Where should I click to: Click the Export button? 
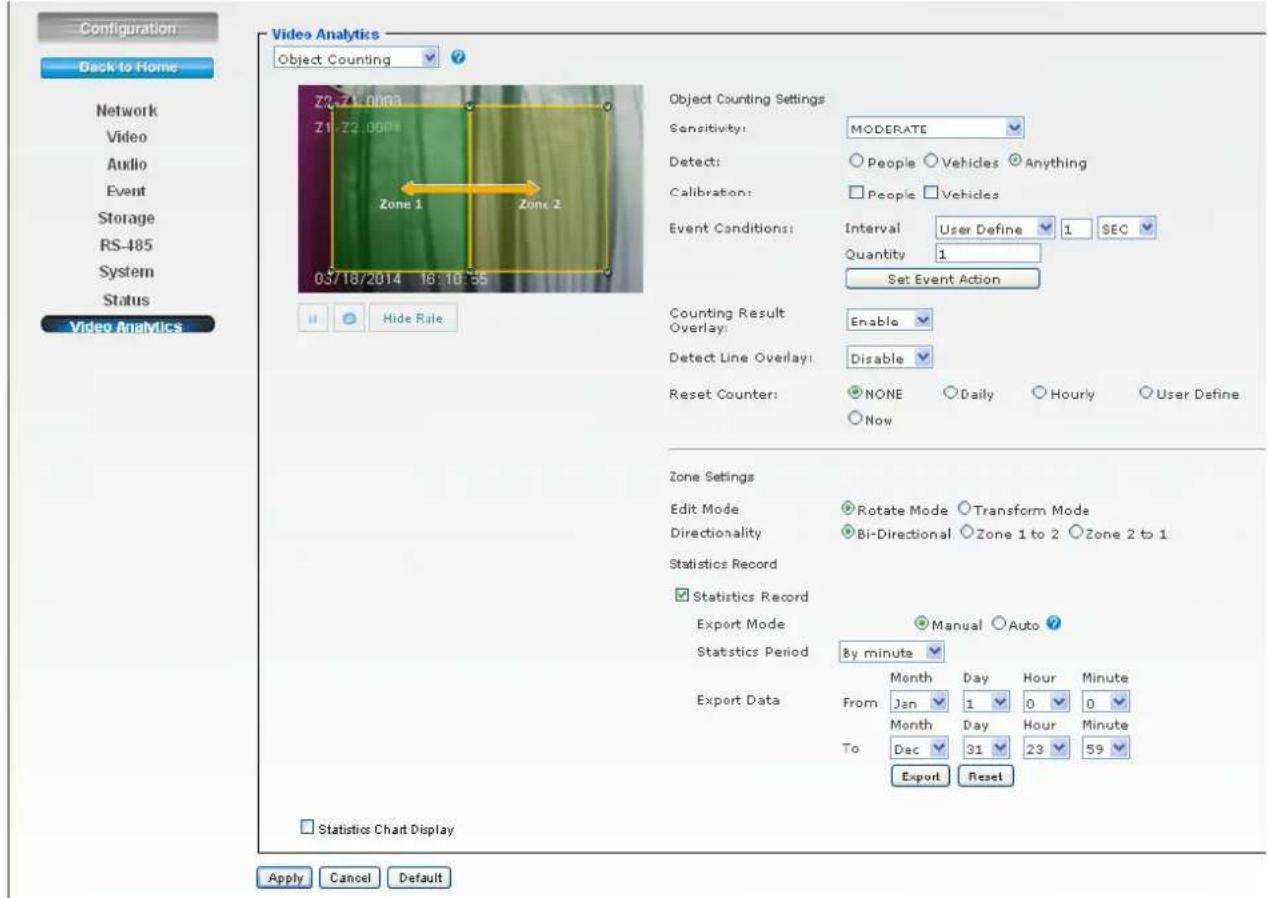(x=920, y=775)
